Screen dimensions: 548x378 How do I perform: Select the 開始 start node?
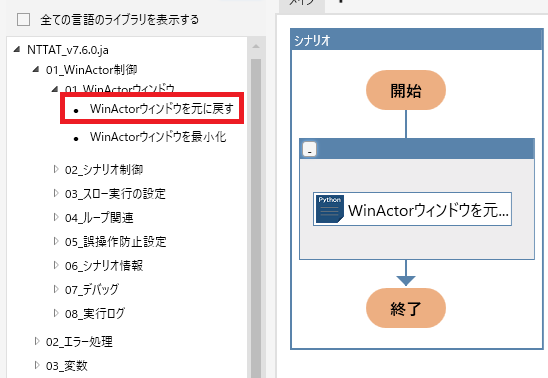click(x=406, y=90)
